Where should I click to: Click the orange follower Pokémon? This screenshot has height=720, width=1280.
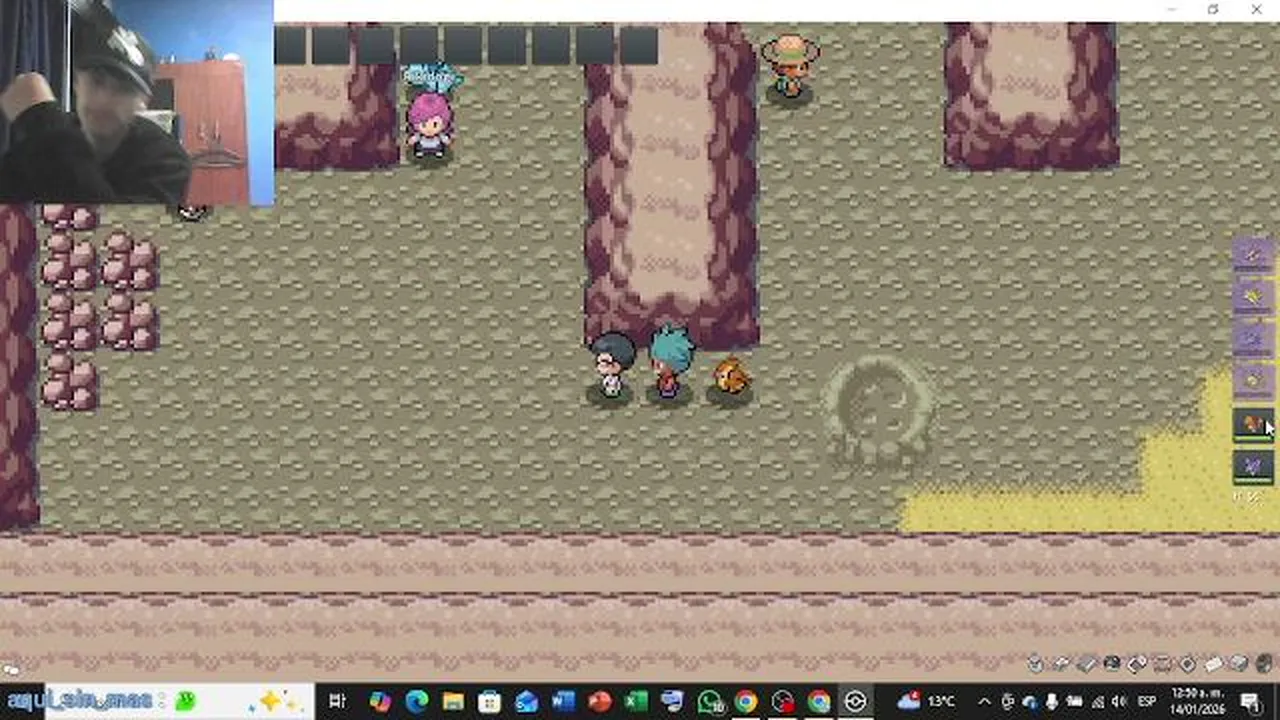tap(730, 378)
